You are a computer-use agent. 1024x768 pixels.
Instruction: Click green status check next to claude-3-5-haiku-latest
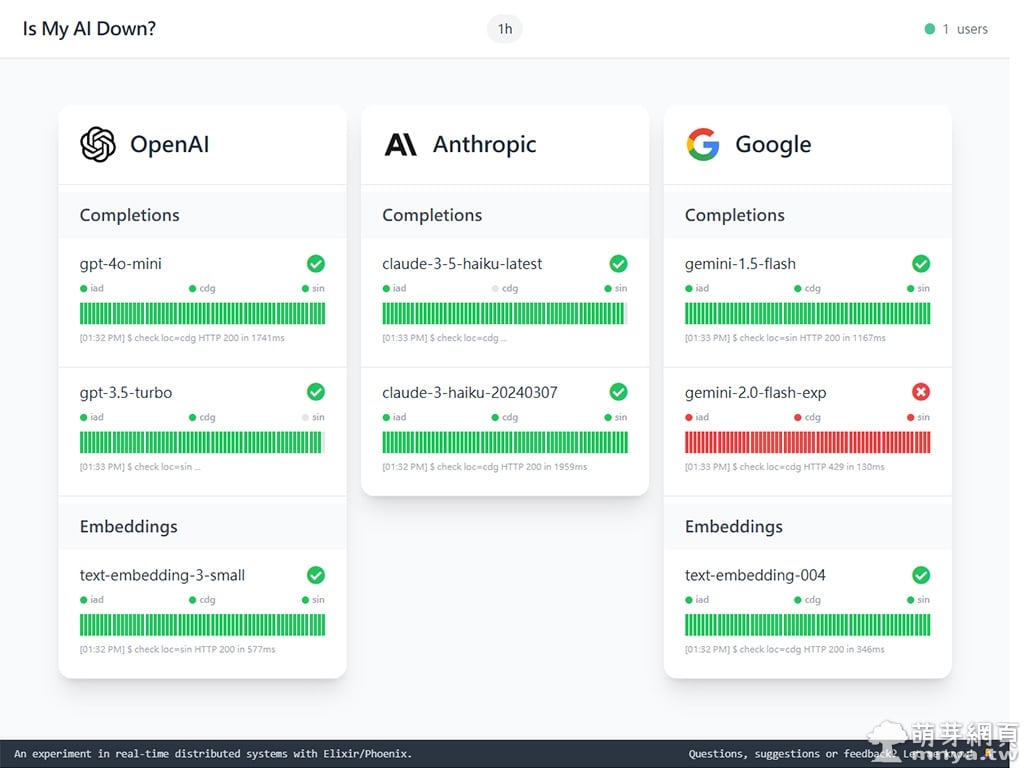pos(618,264)
